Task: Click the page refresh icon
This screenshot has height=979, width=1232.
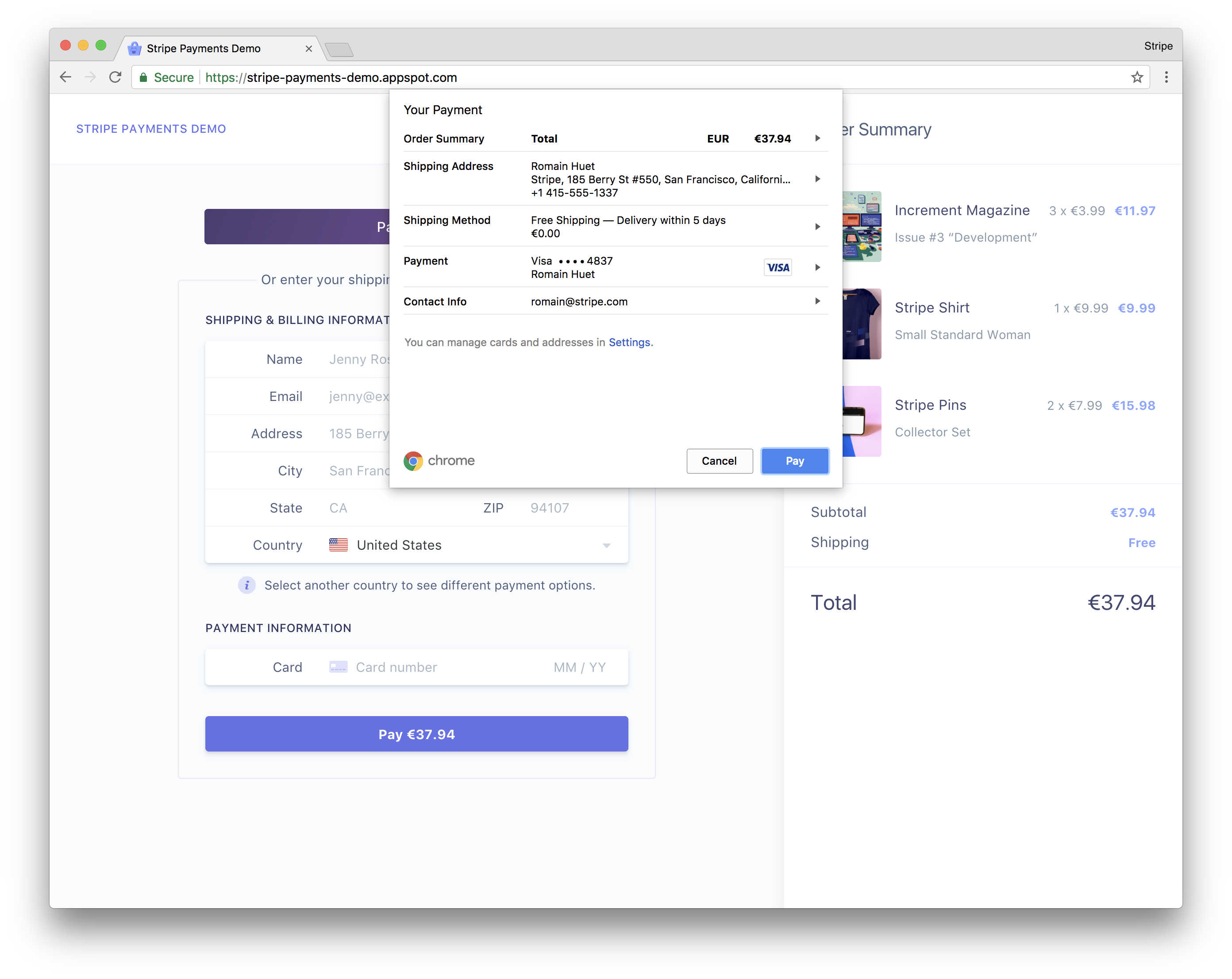Action: pyautogui.click(x=117, y=77)
